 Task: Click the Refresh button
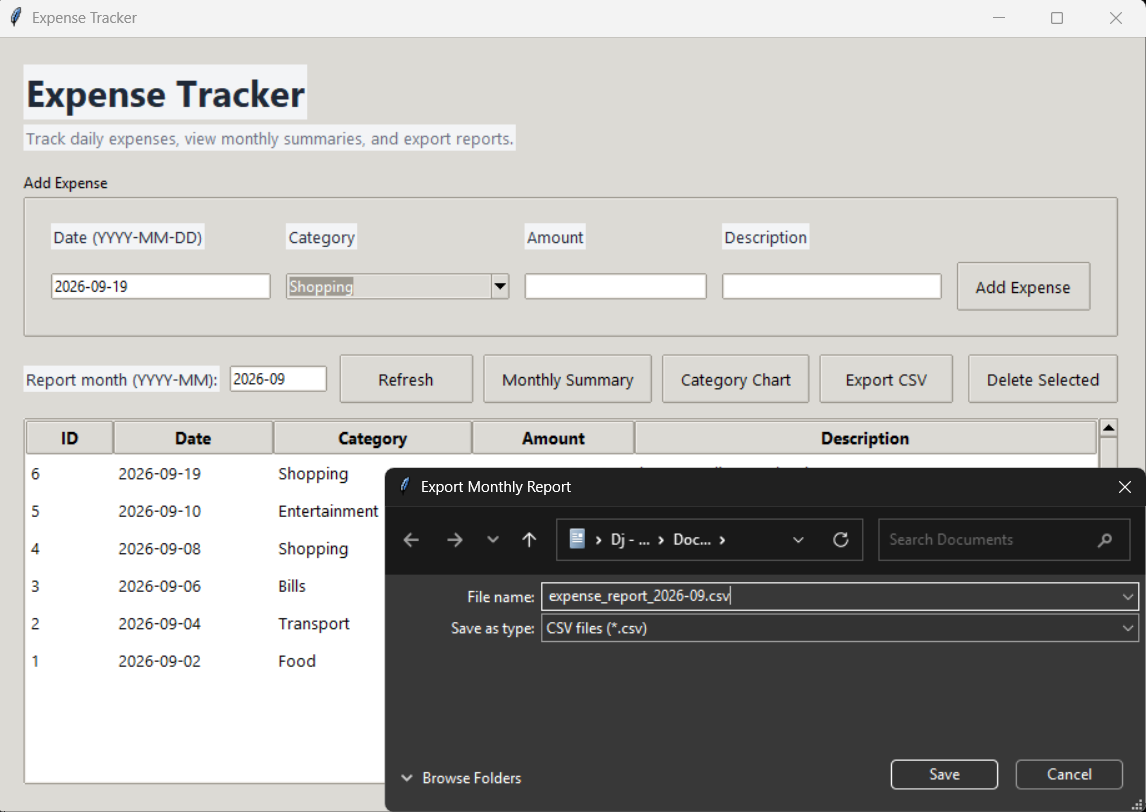point(406,379)
